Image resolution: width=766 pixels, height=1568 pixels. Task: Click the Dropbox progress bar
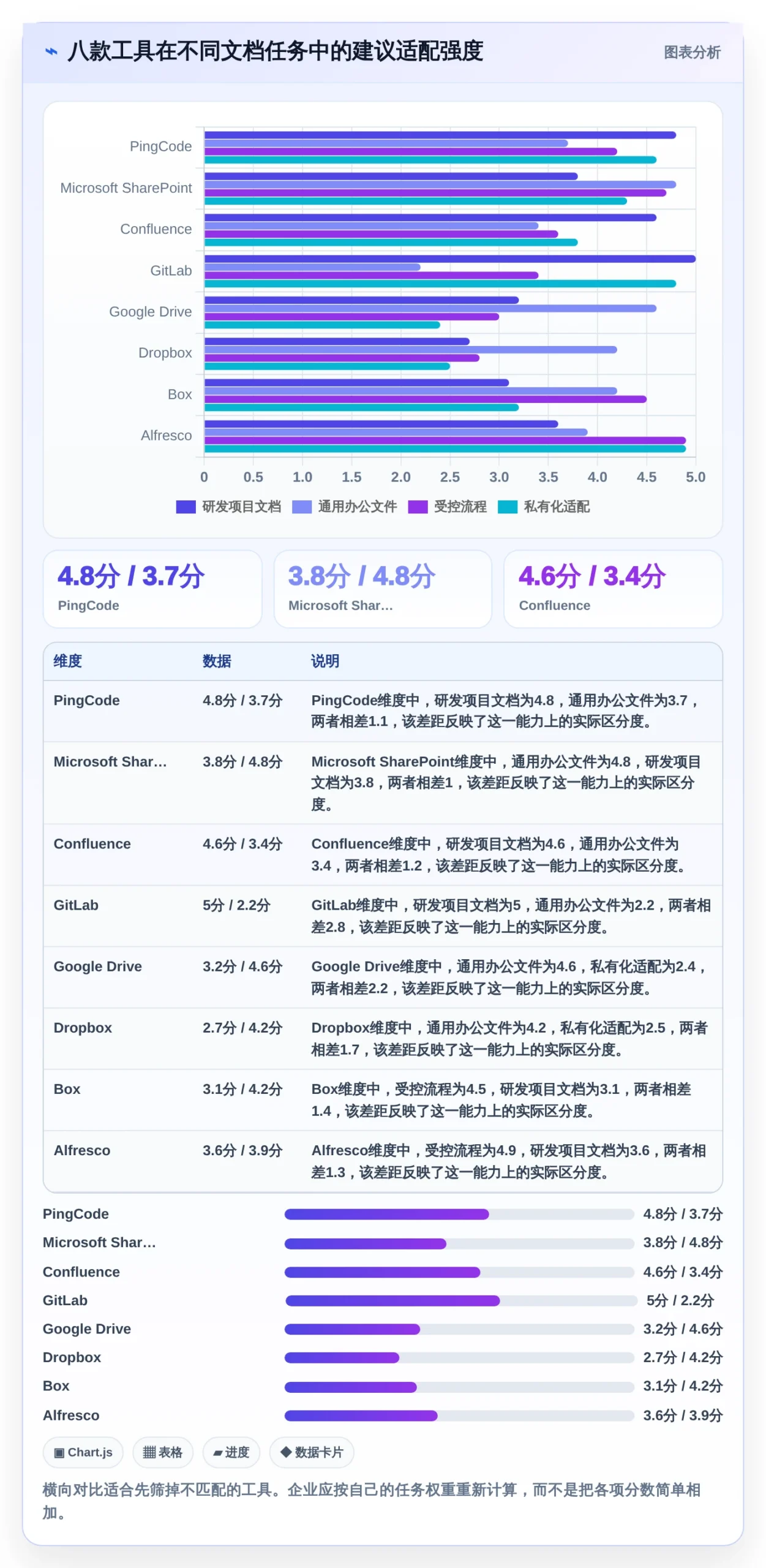pyautogui.click(x=459, y=1358)
